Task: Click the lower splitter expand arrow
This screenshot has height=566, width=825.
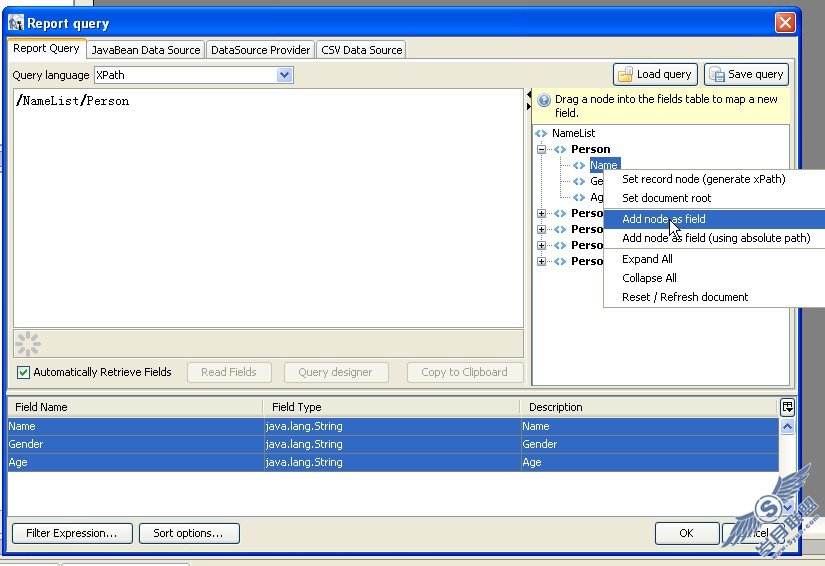Action: click(x=529, y=106)
